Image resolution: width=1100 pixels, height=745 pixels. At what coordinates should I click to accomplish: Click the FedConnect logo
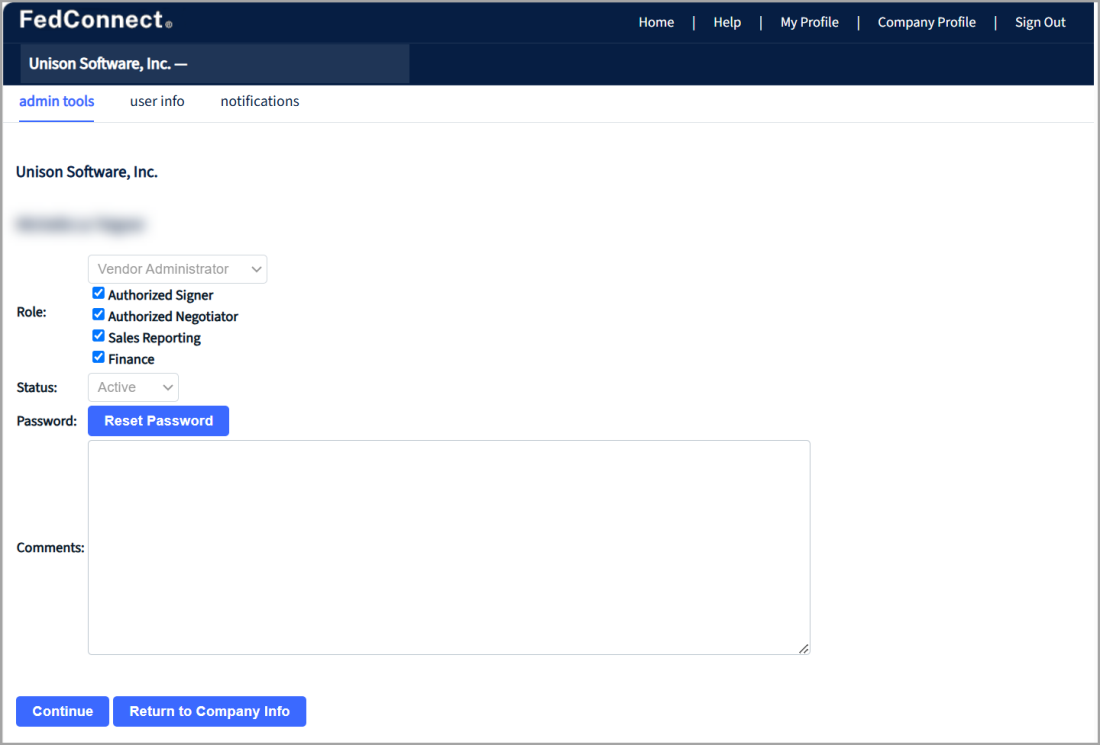[95, 20]
